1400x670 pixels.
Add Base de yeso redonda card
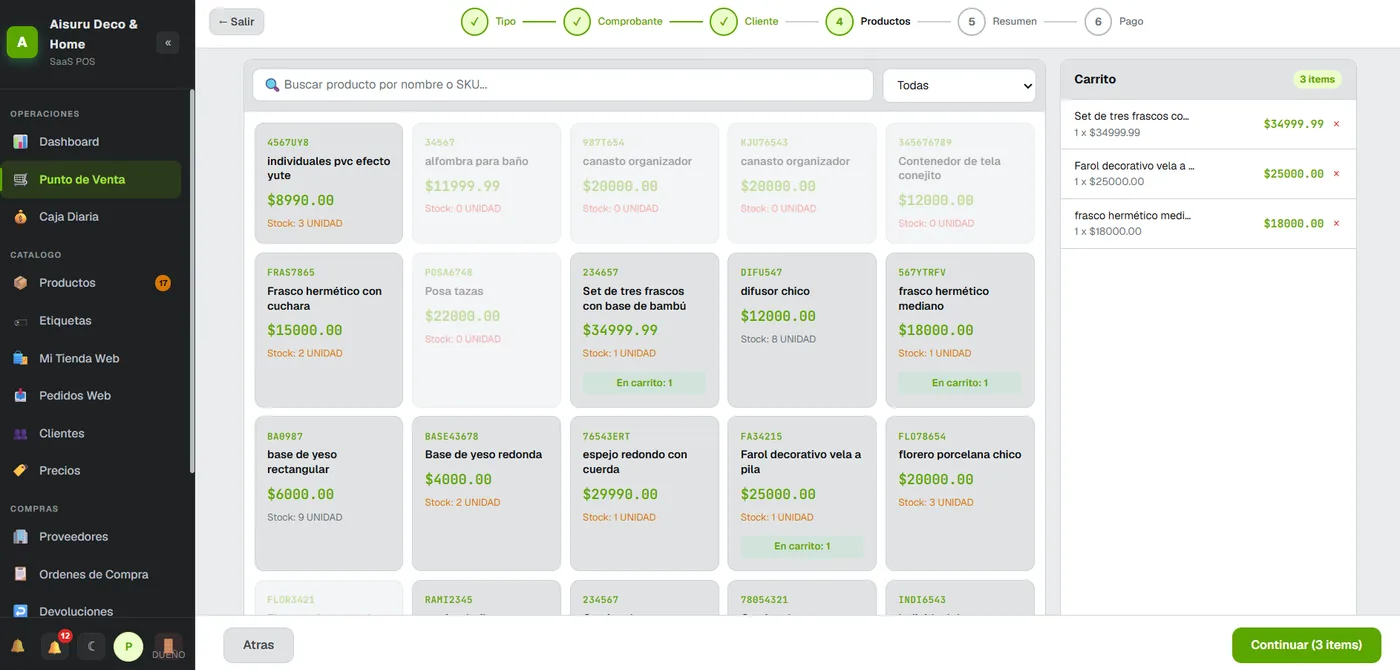tap(486, 494)
